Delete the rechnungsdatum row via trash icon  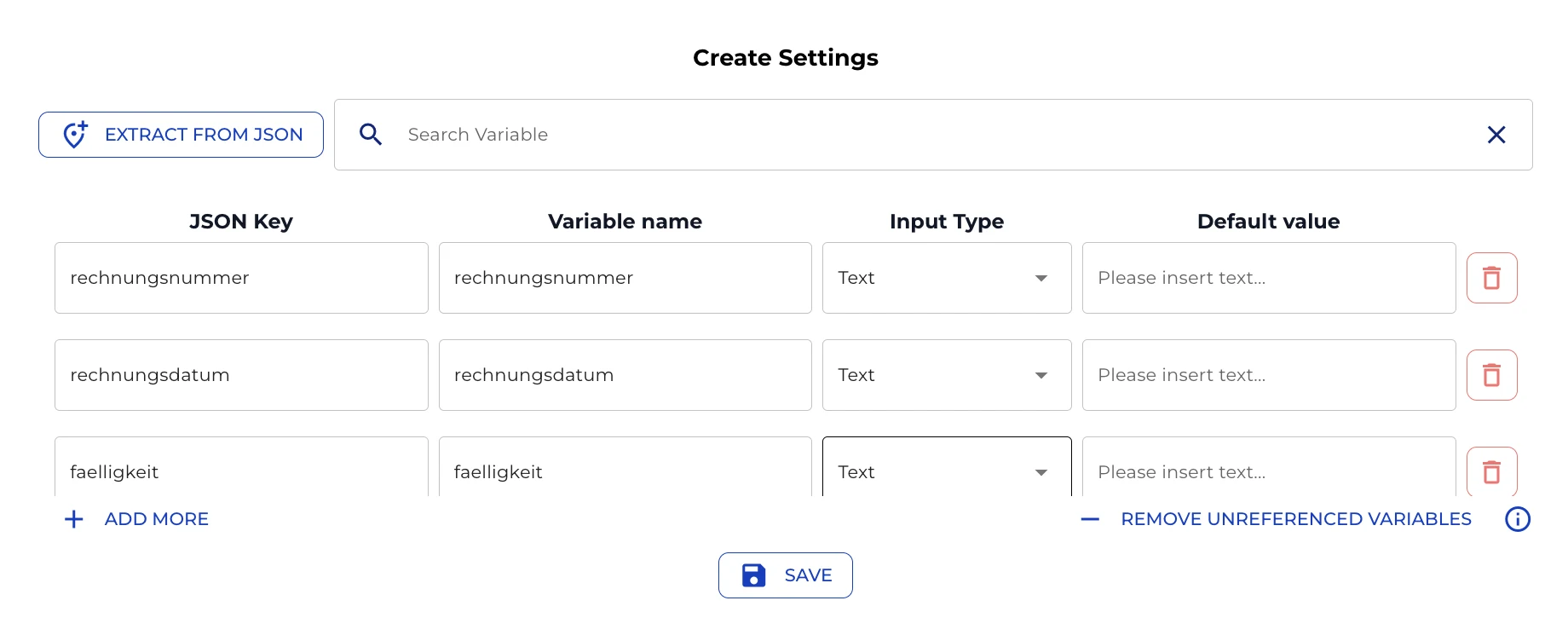[x=1492, y=375]
